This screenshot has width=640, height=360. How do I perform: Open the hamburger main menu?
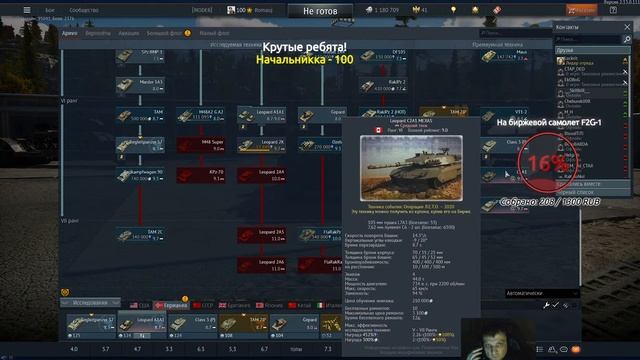(x=27, y=10)
